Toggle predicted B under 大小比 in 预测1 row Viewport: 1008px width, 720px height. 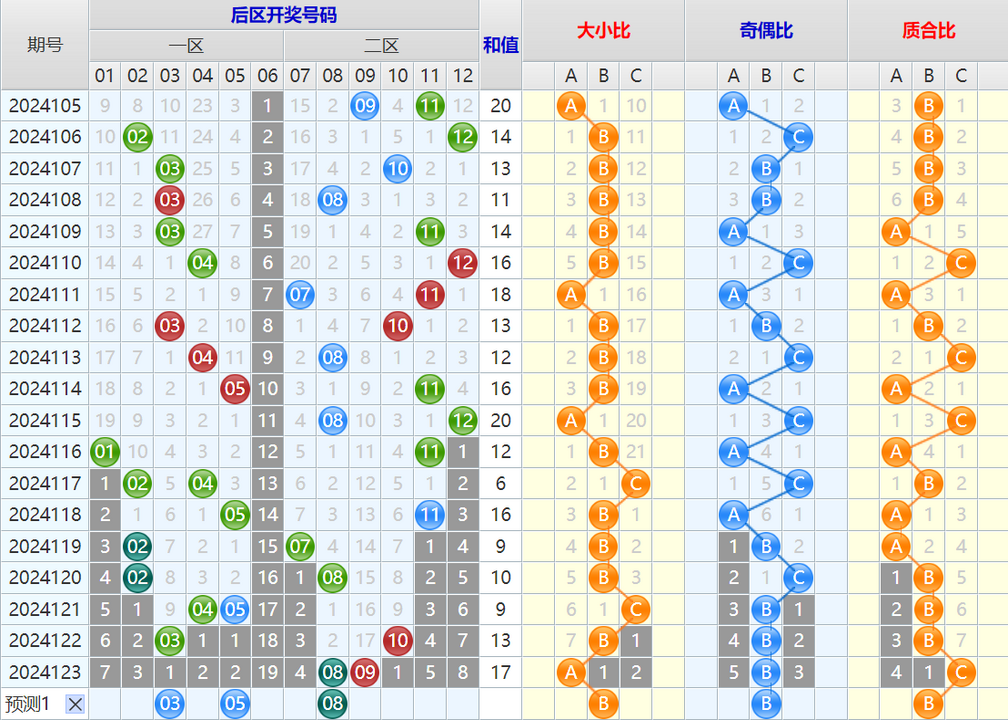pos(603,704)
